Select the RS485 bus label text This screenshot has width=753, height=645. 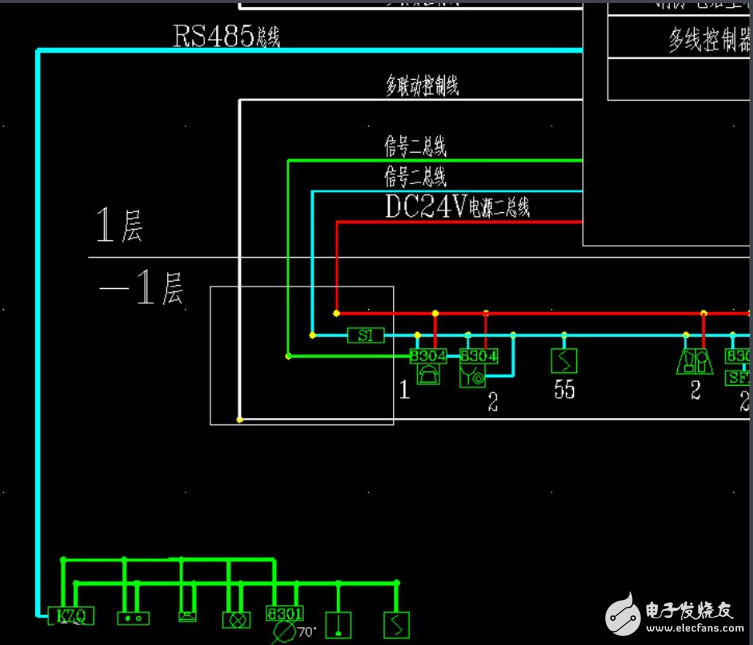[227, 37]
